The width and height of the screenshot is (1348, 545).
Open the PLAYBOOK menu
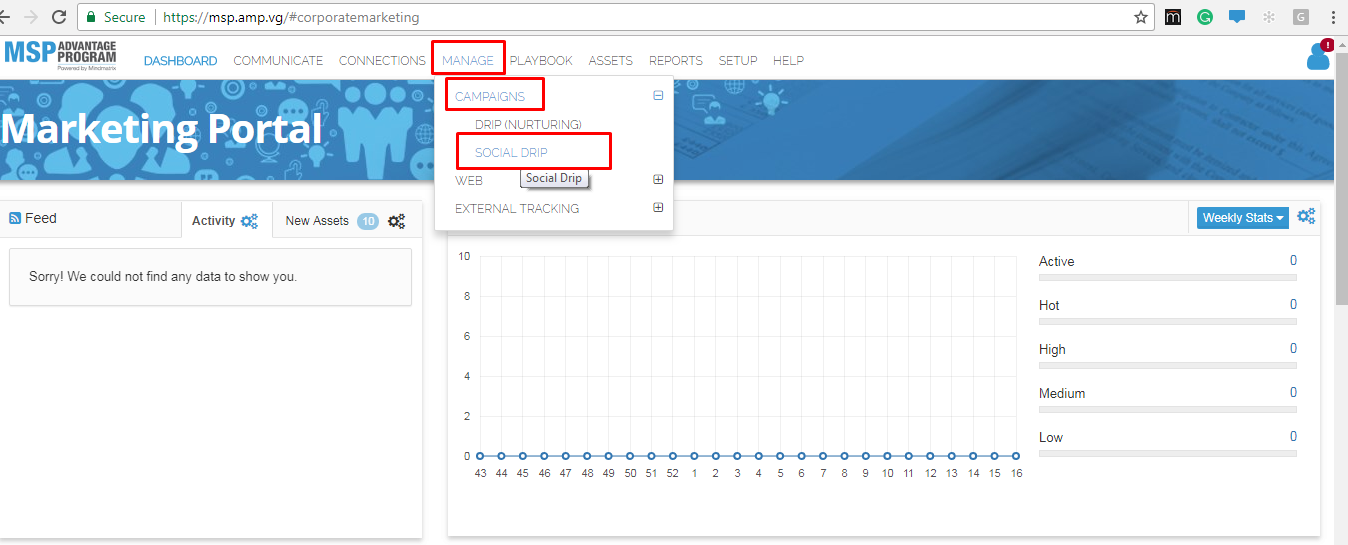pyautogui.click(x=541, y=61)
